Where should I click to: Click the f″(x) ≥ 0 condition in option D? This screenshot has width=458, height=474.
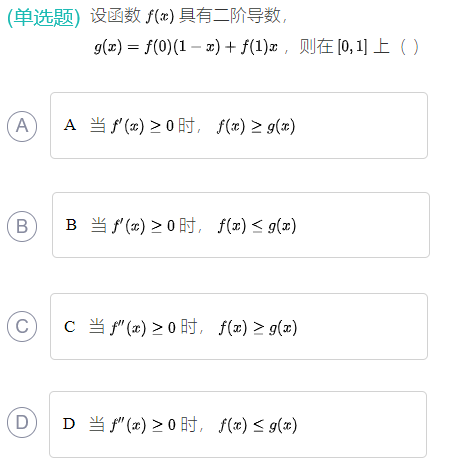143,425
